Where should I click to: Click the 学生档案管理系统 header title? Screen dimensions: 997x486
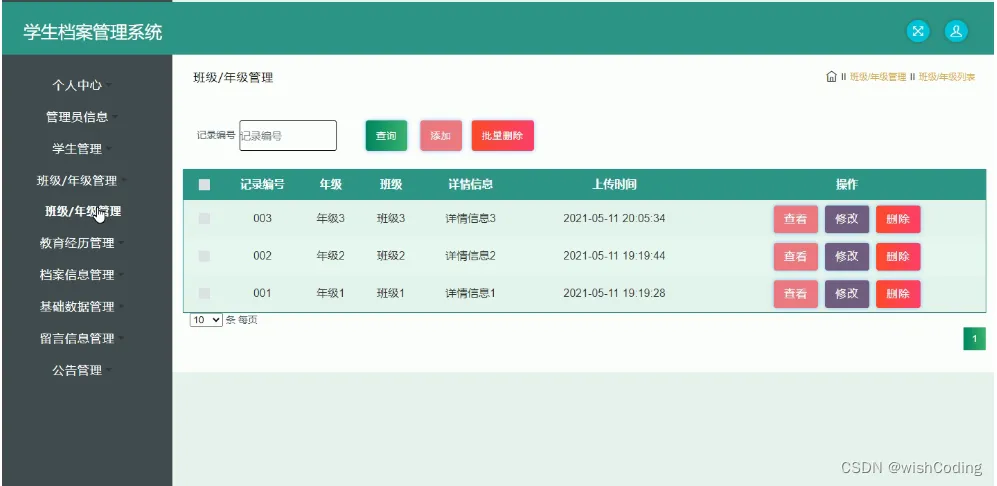point(93,32)
